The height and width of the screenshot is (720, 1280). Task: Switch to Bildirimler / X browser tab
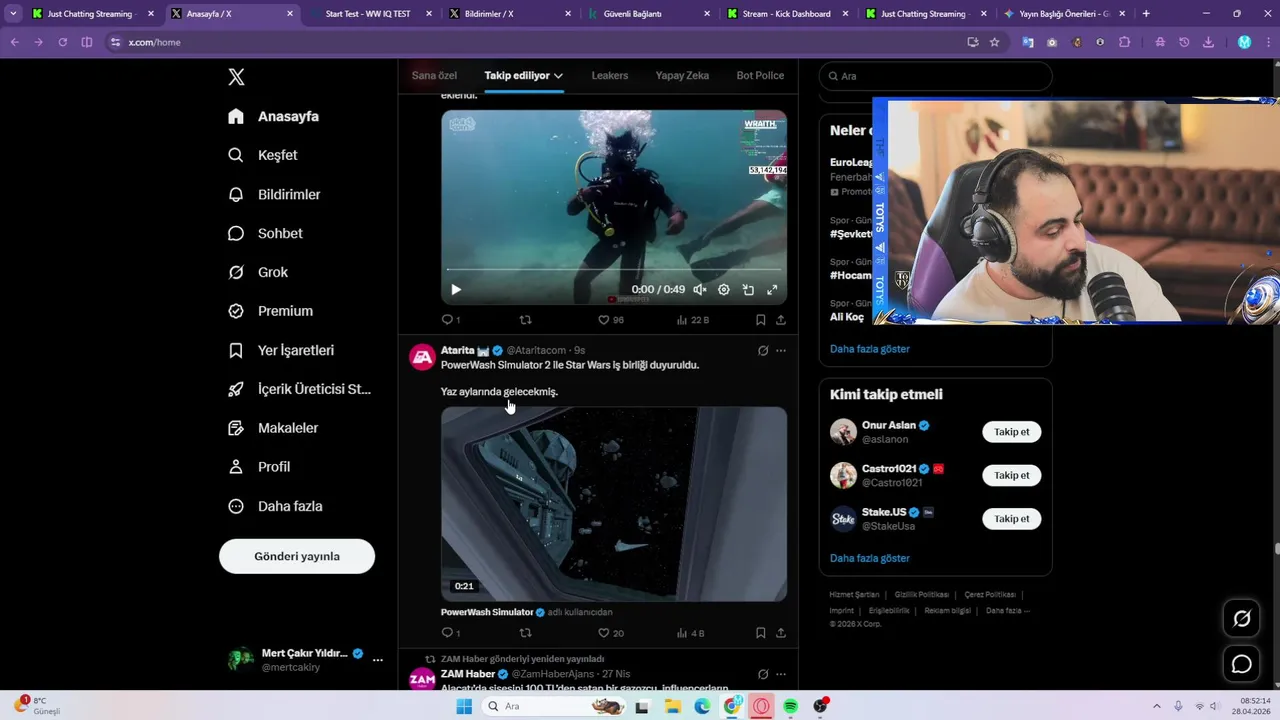(x=510, y=14)
